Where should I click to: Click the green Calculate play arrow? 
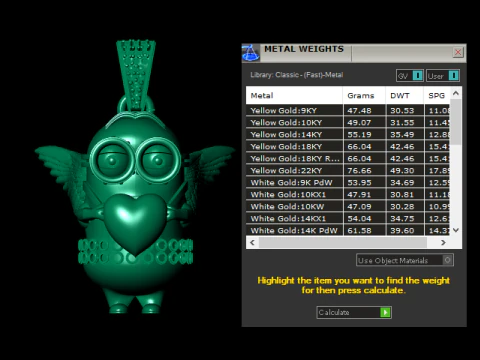(x=385, y=312)
